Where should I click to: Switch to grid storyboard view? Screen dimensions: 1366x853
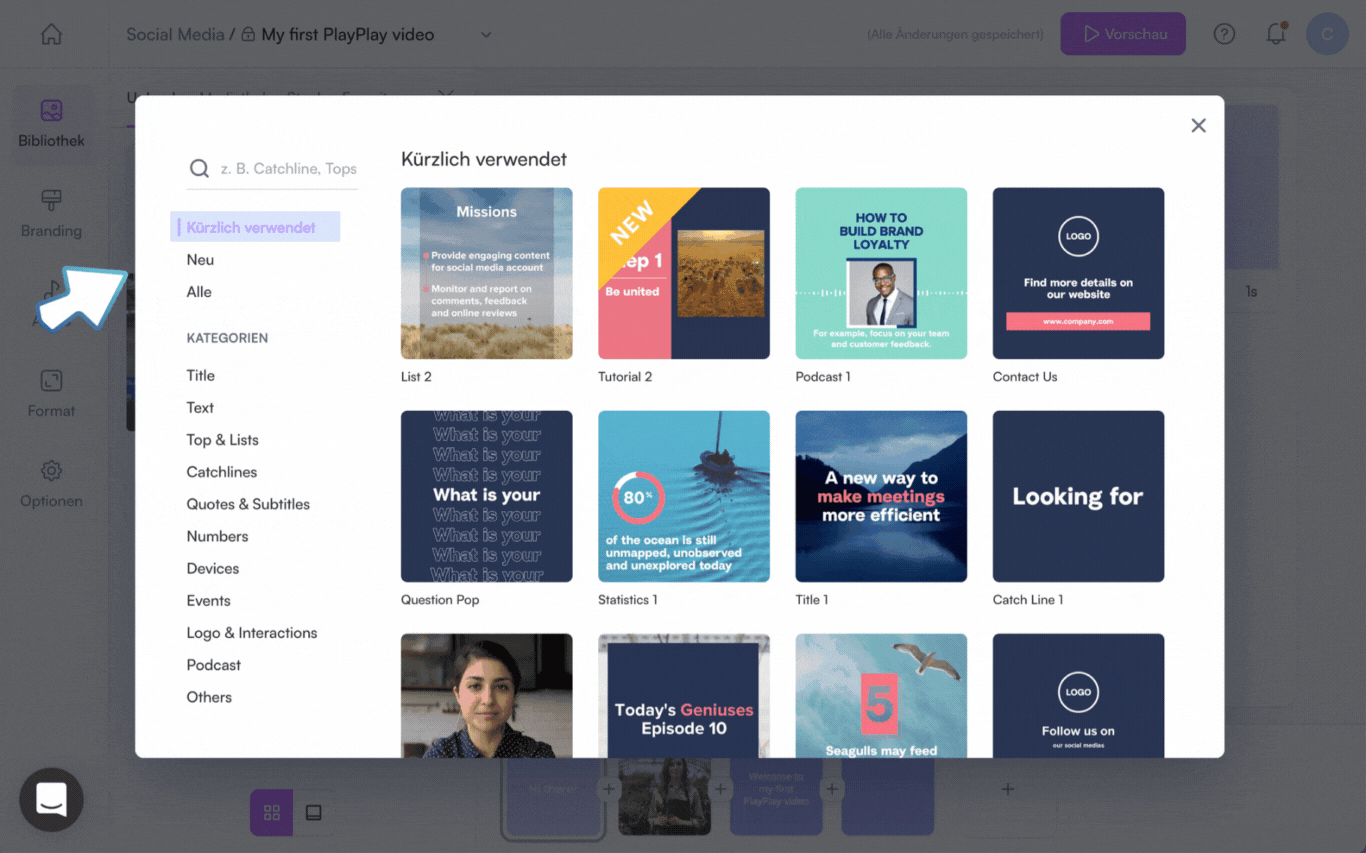click(271, 813)
